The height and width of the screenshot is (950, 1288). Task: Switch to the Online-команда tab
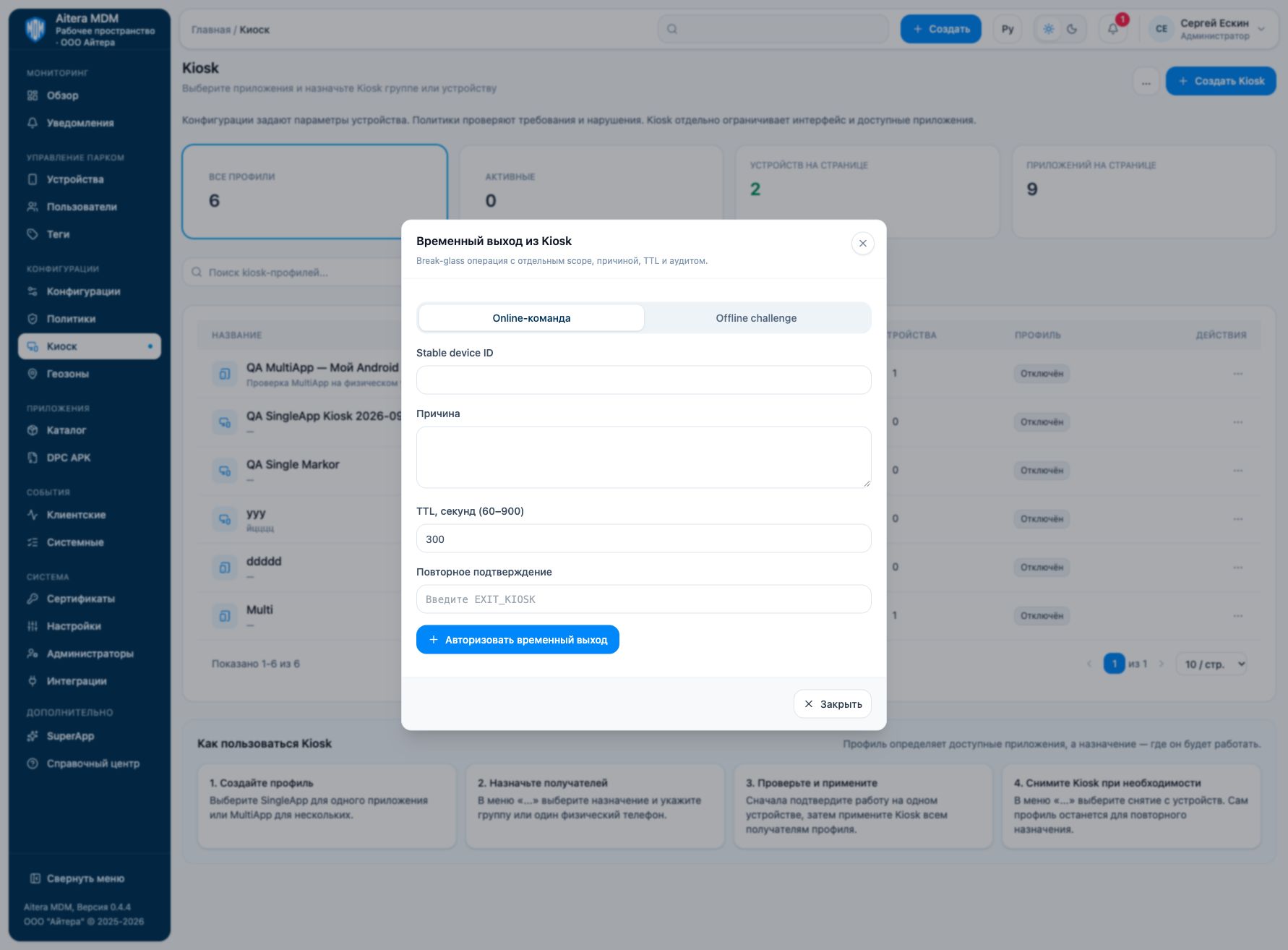pos(531,318)
